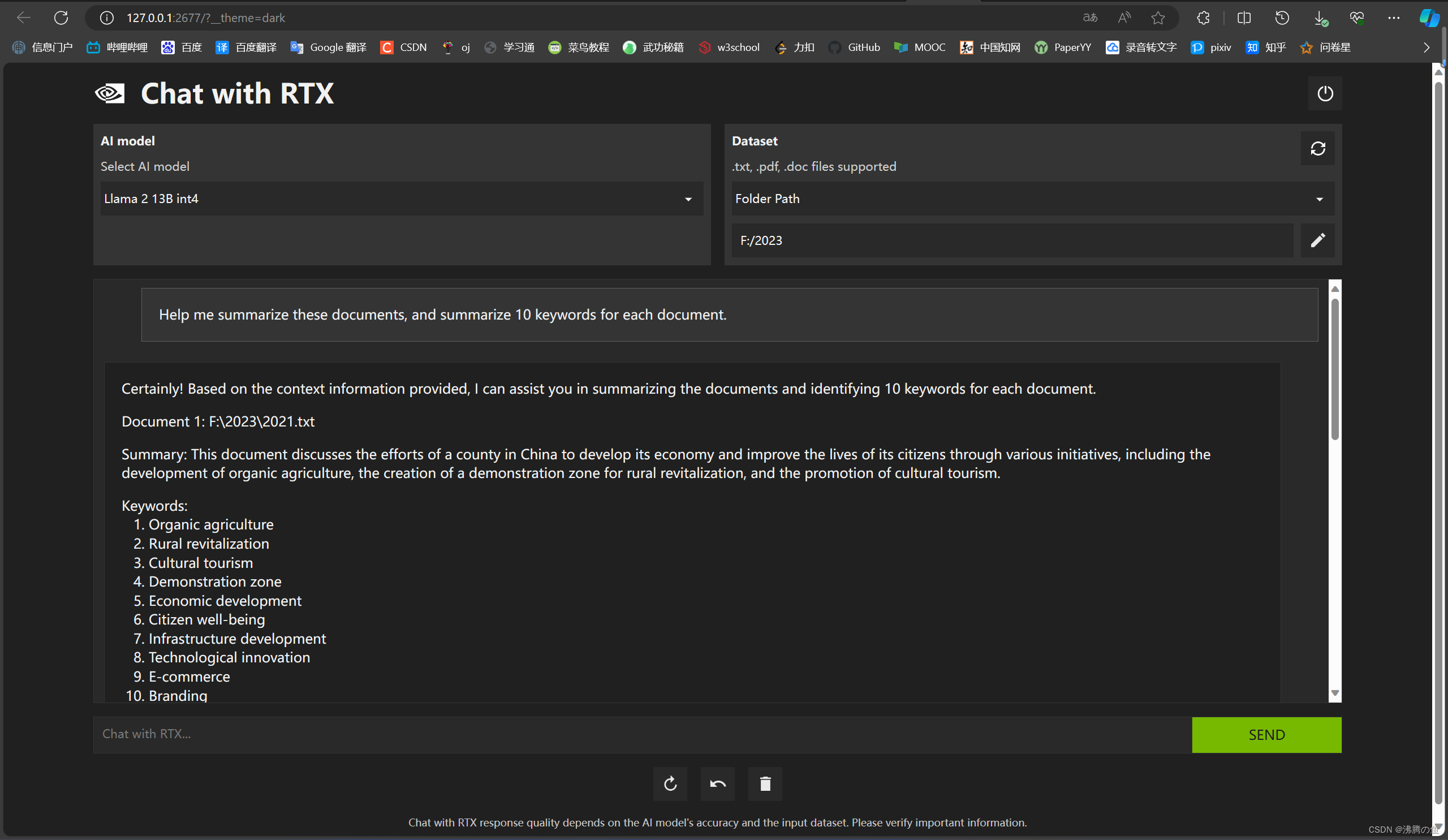Screen dimensions: 1448x840
Task: Click the translate page icon in address bar
Action: (1090, 18)
